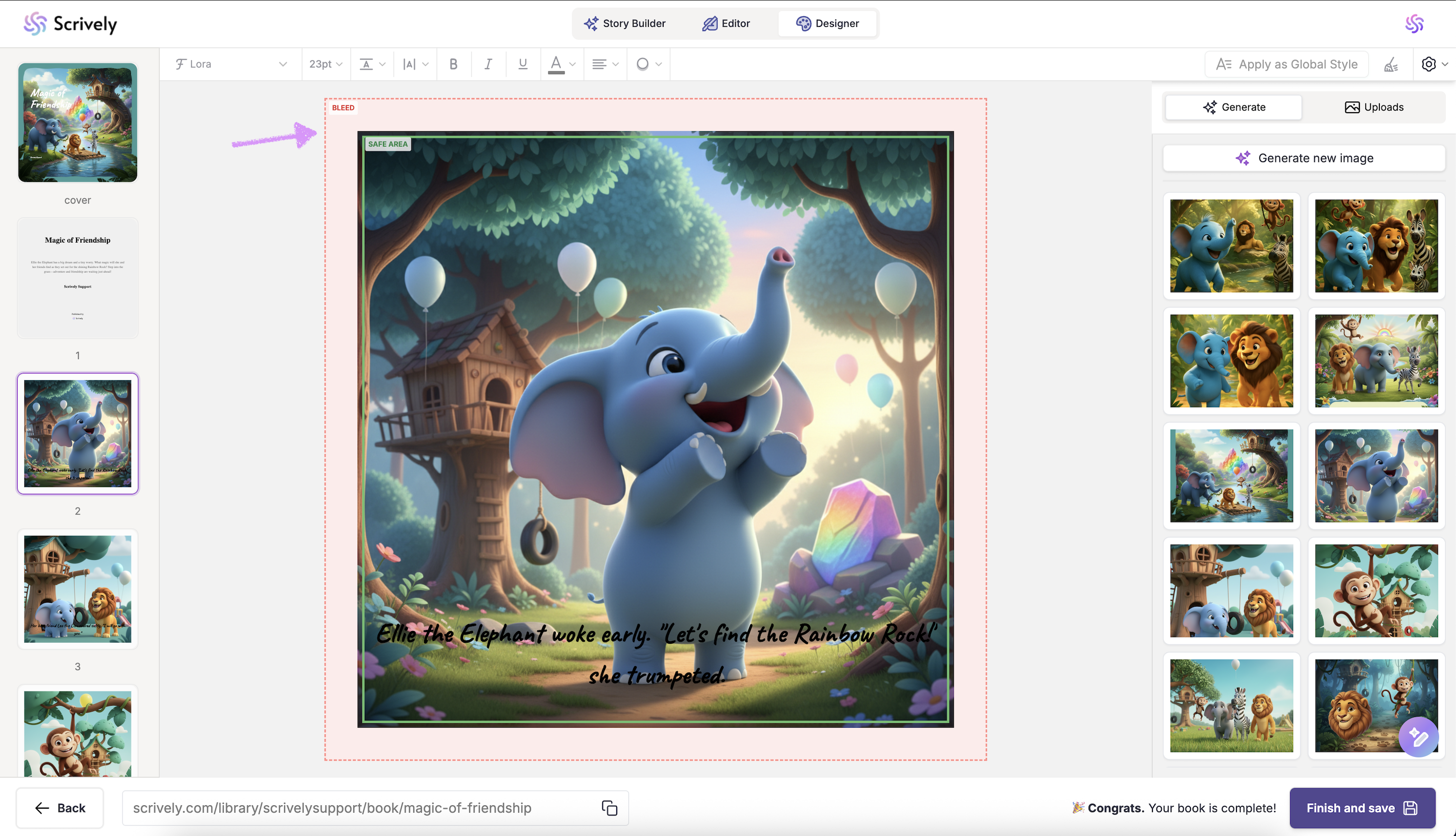This screenshot has height=836, width=1456.
Task: Apply current formatting as Global Style
Action: 1286,64
